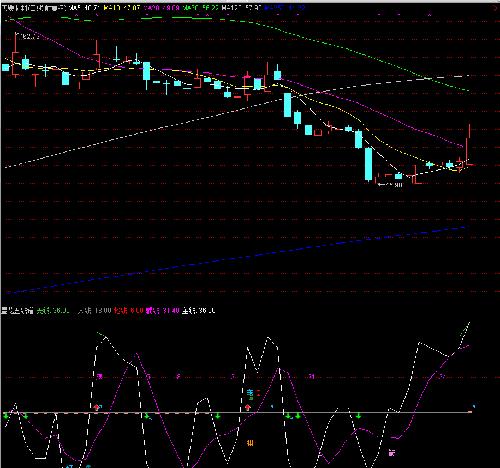
Task: Select the blue dashed MA250 trend line
Action: 235,260
